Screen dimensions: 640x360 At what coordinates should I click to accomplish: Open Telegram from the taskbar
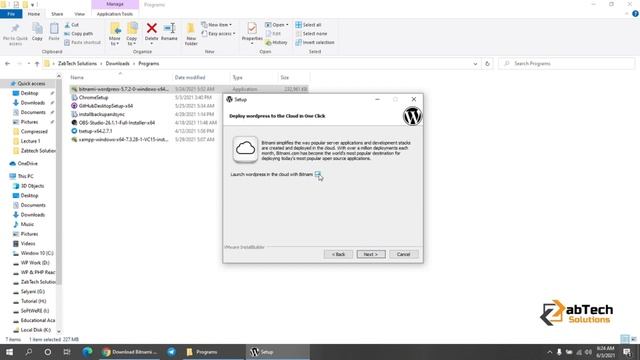click(171, 352)
